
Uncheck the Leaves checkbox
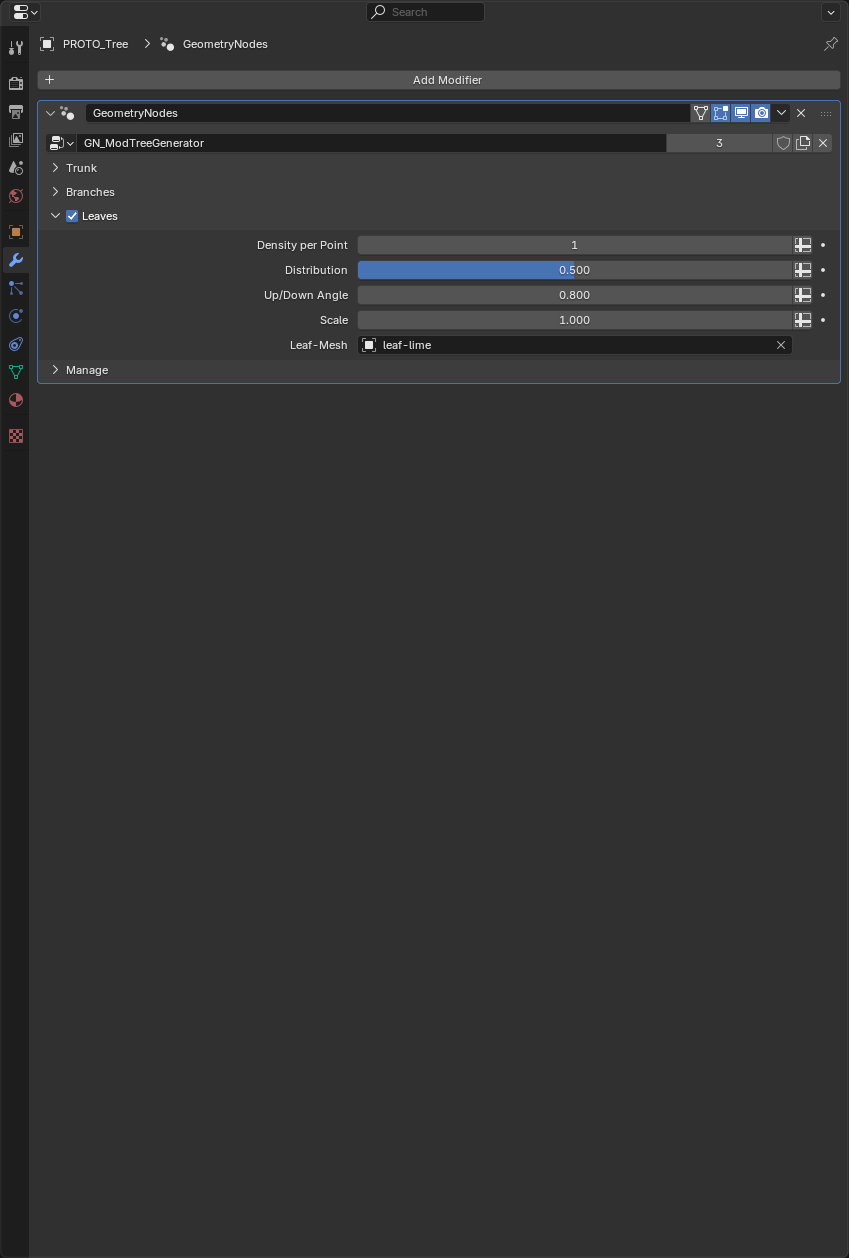(x=72, y=216)
